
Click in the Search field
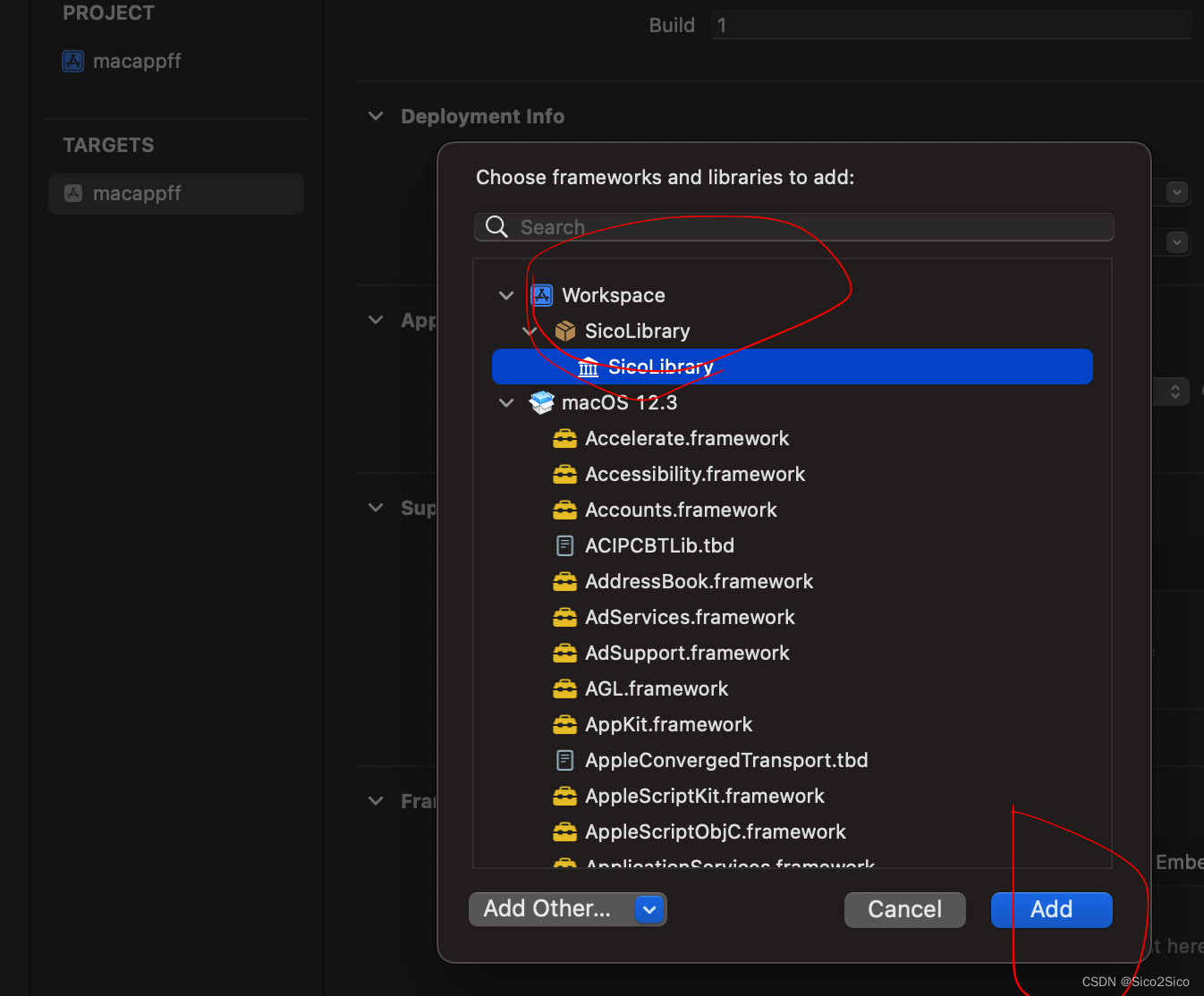pos(794,227)
